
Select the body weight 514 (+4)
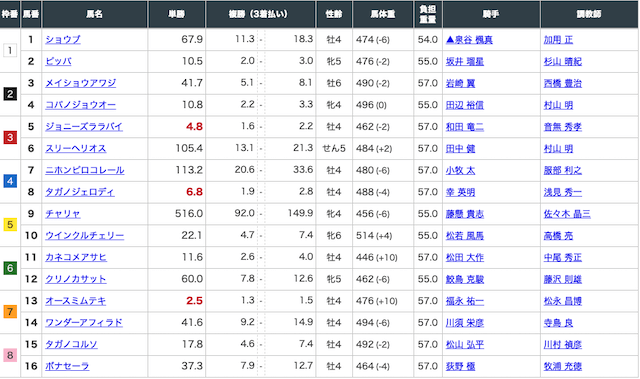374,235
